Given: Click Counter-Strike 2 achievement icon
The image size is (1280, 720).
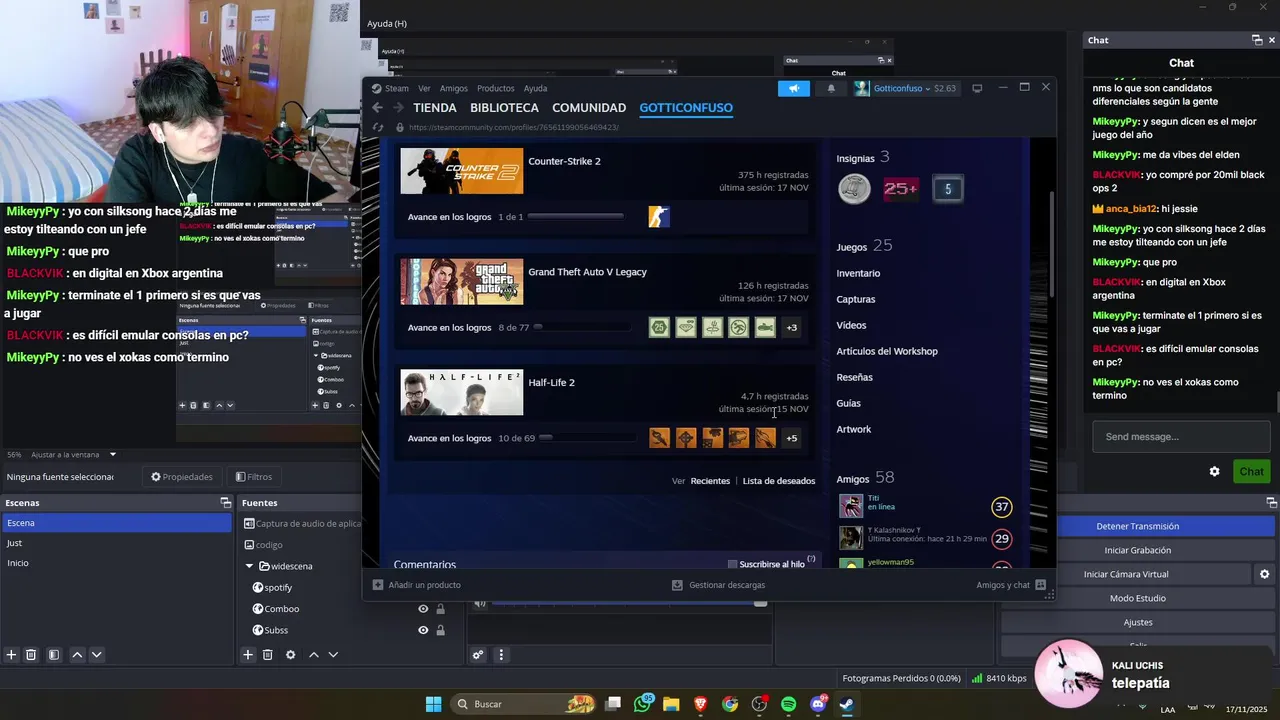Looking at the screenshot, I should [x=659, y=217].
